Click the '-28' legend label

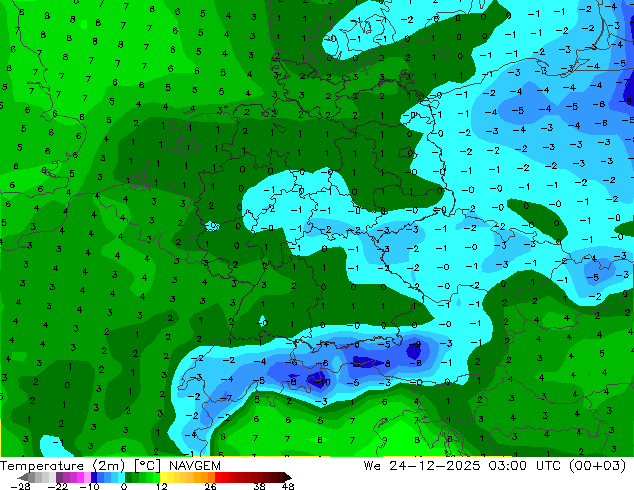pos(20,486)
